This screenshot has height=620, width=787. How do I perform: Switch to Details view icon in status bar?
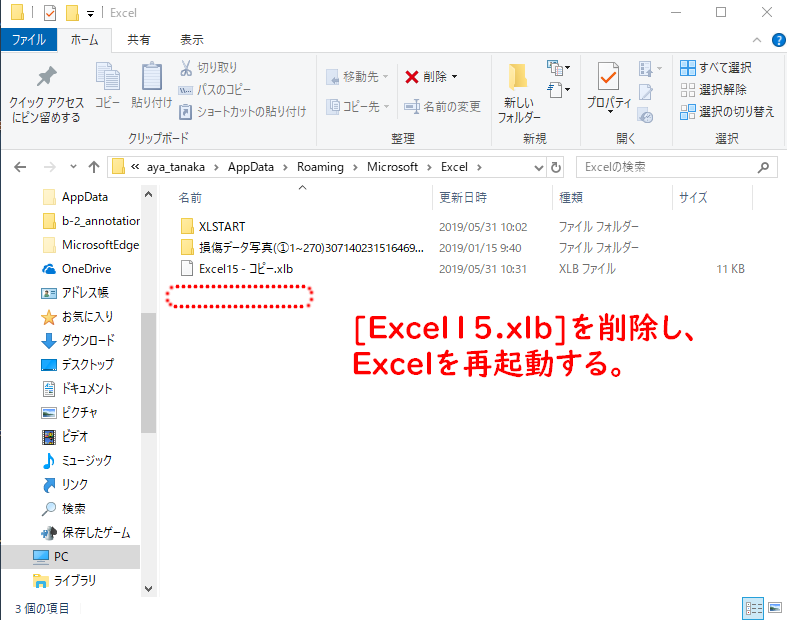tap(753, 608)
